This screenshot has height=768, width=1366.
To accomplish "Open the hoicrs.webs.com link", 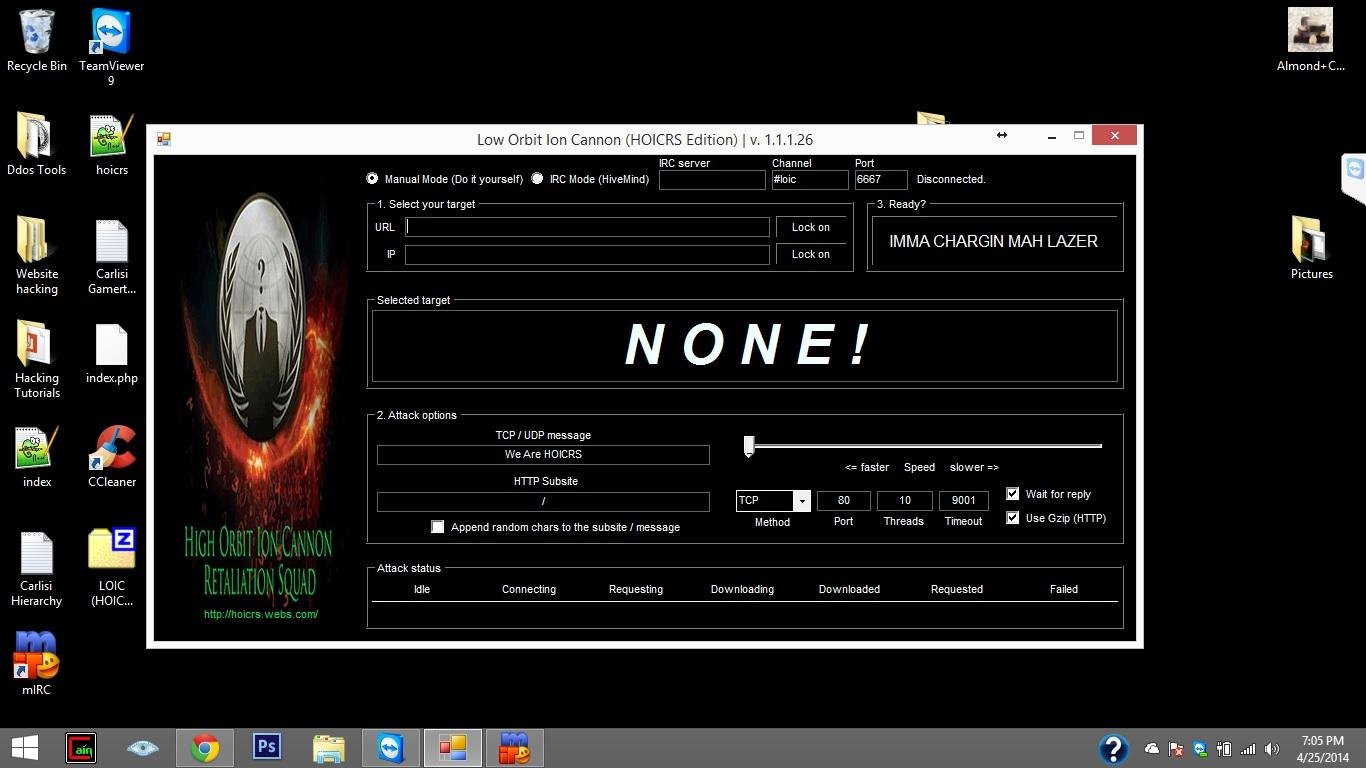I will pos(261,614).
